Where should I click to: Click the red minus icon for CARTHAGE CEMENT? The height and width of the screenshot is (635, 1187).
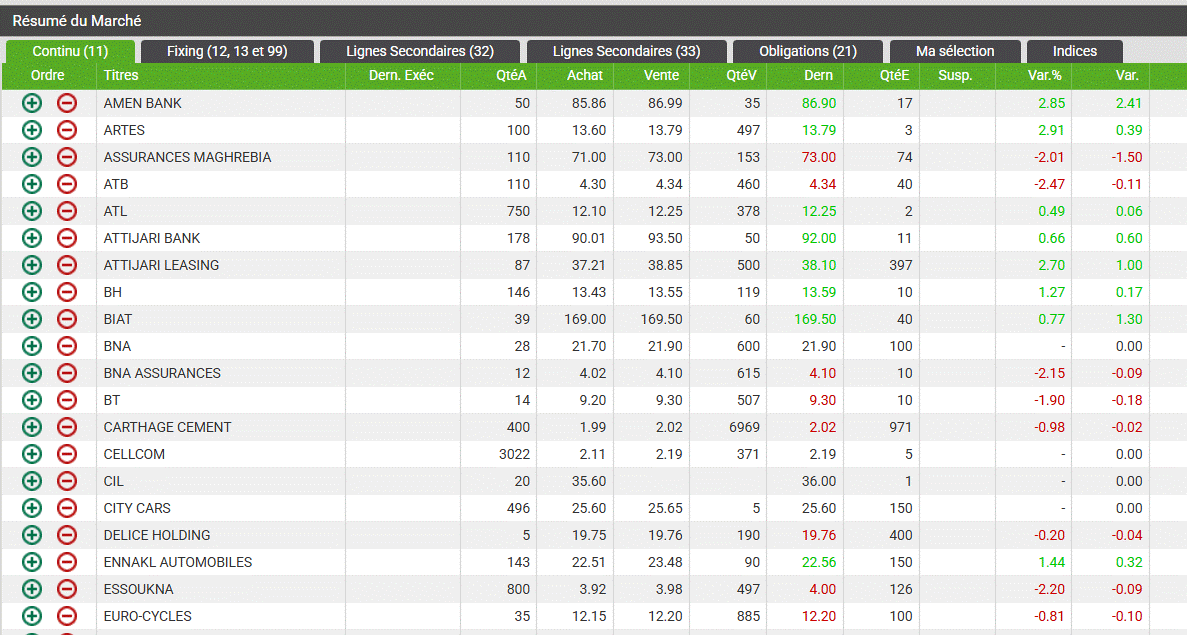(x=67, y=427)
